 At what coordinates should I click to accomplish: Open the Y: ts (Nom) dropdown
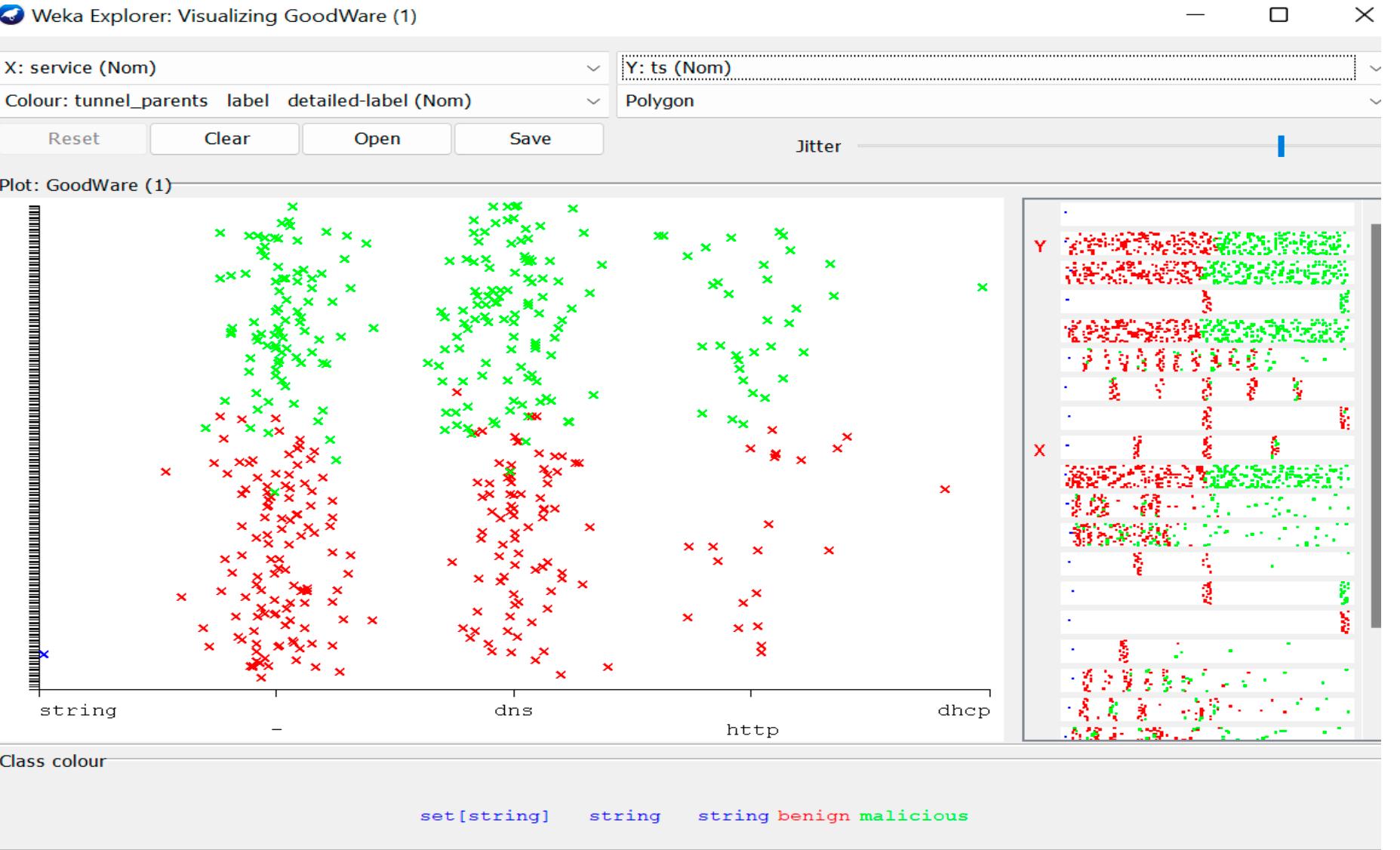coord(999,68)
